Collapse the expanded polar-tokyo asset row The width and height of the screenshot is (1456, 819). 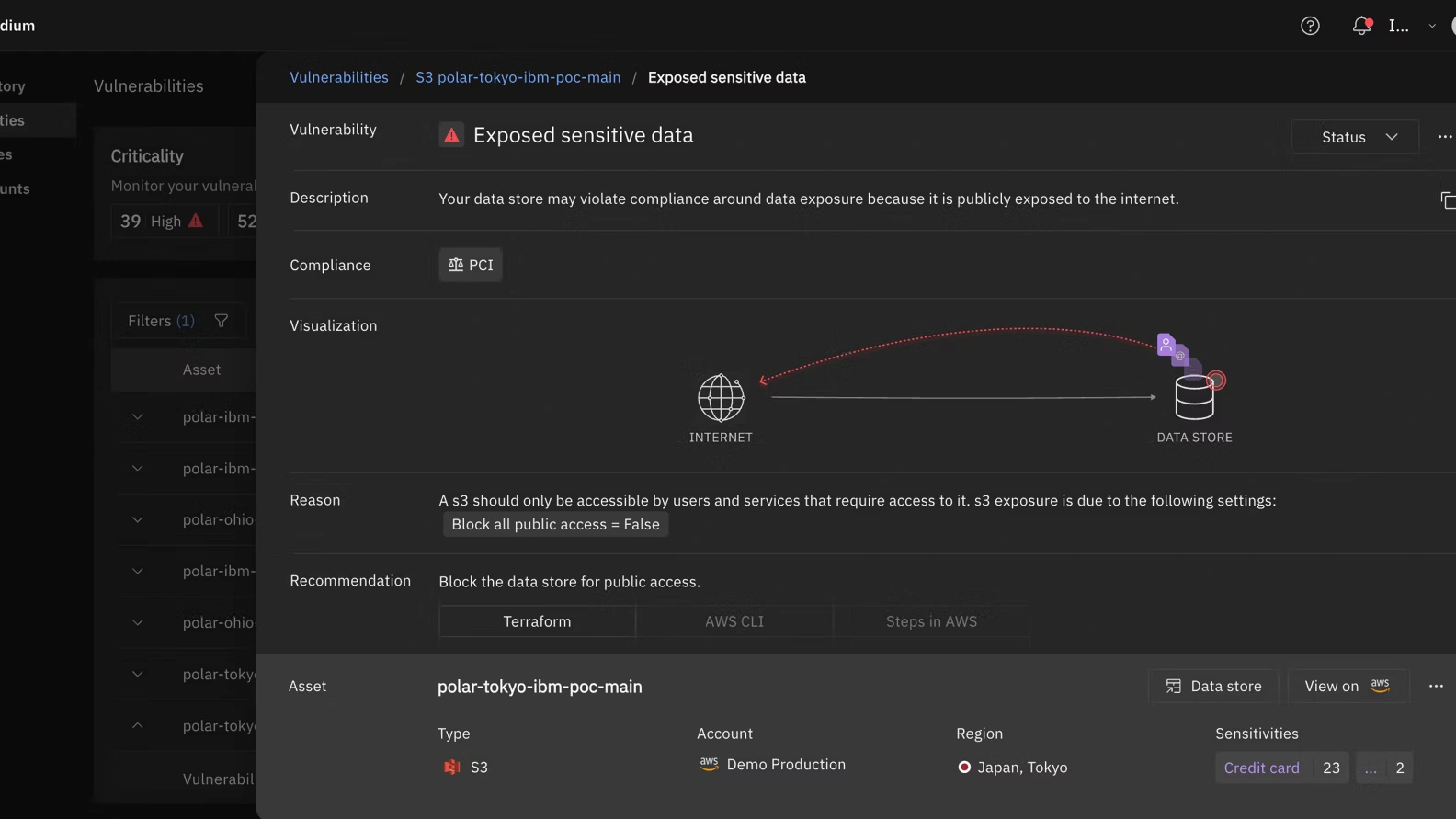138,725
